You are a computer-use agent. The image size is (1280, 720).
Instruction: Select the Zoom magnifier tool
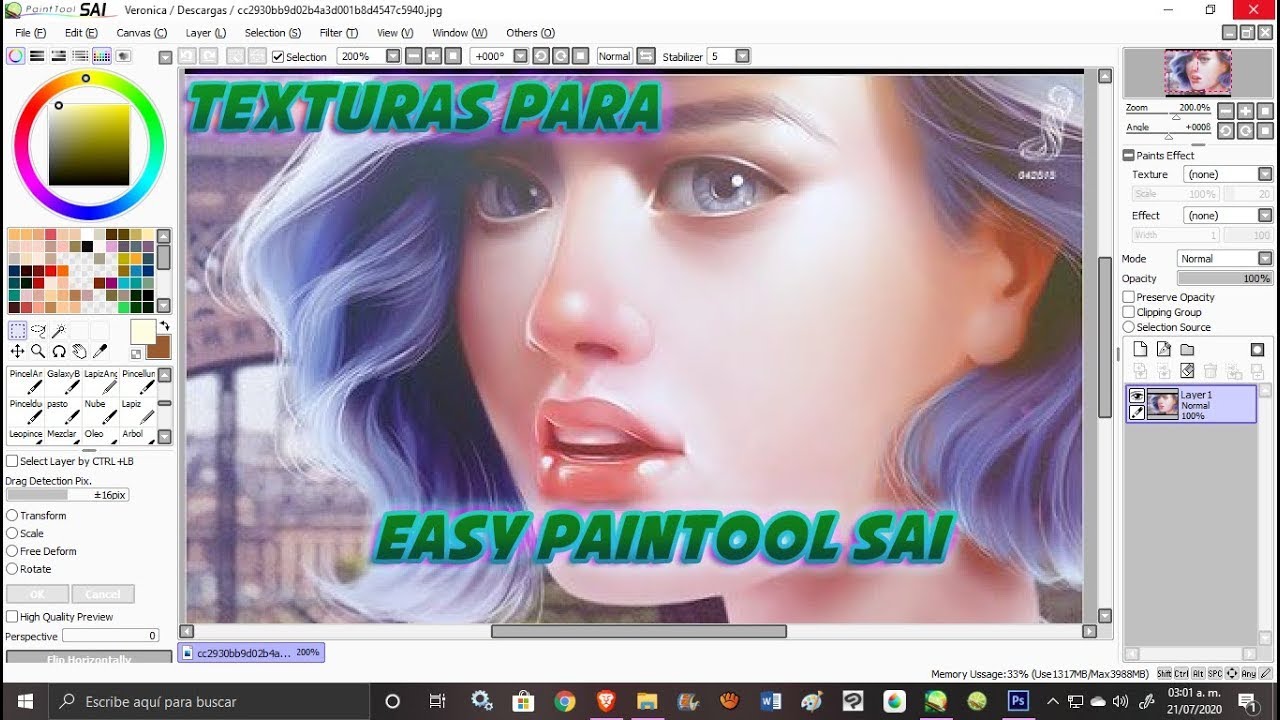(38, 351)
